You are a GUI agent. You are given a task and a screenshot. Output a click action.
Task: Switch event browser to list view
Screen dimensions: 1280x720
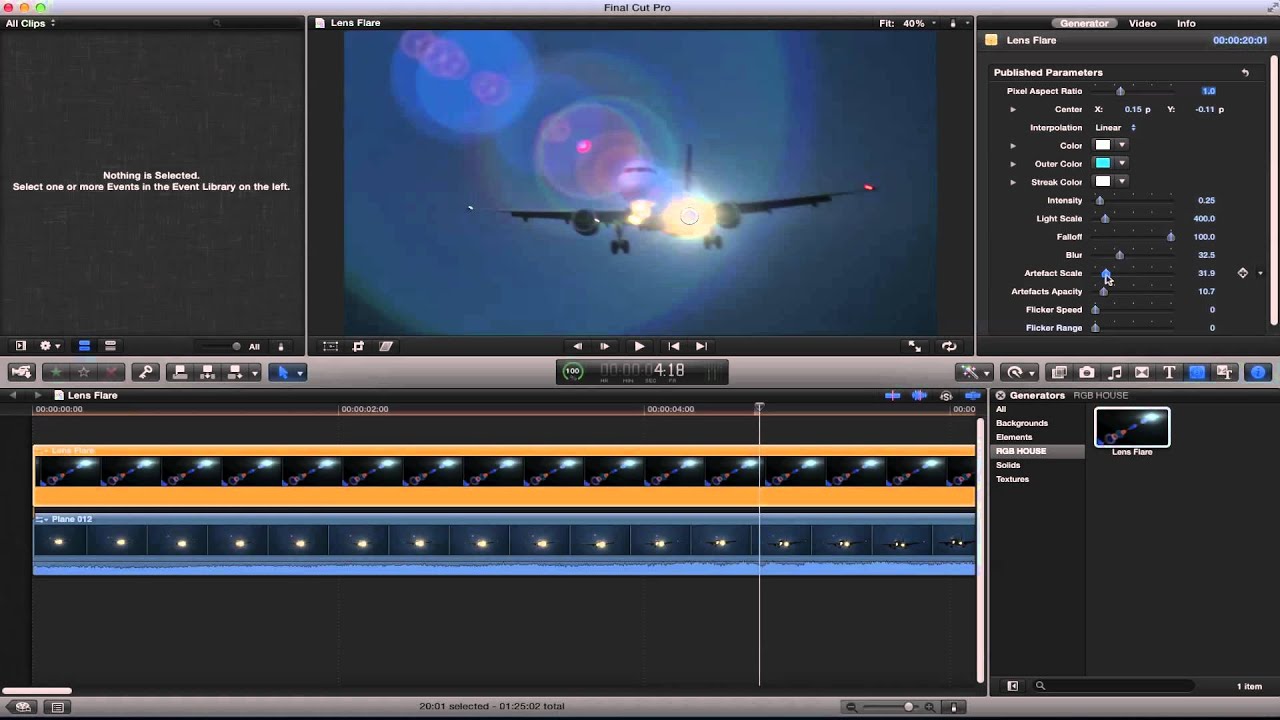110,346
